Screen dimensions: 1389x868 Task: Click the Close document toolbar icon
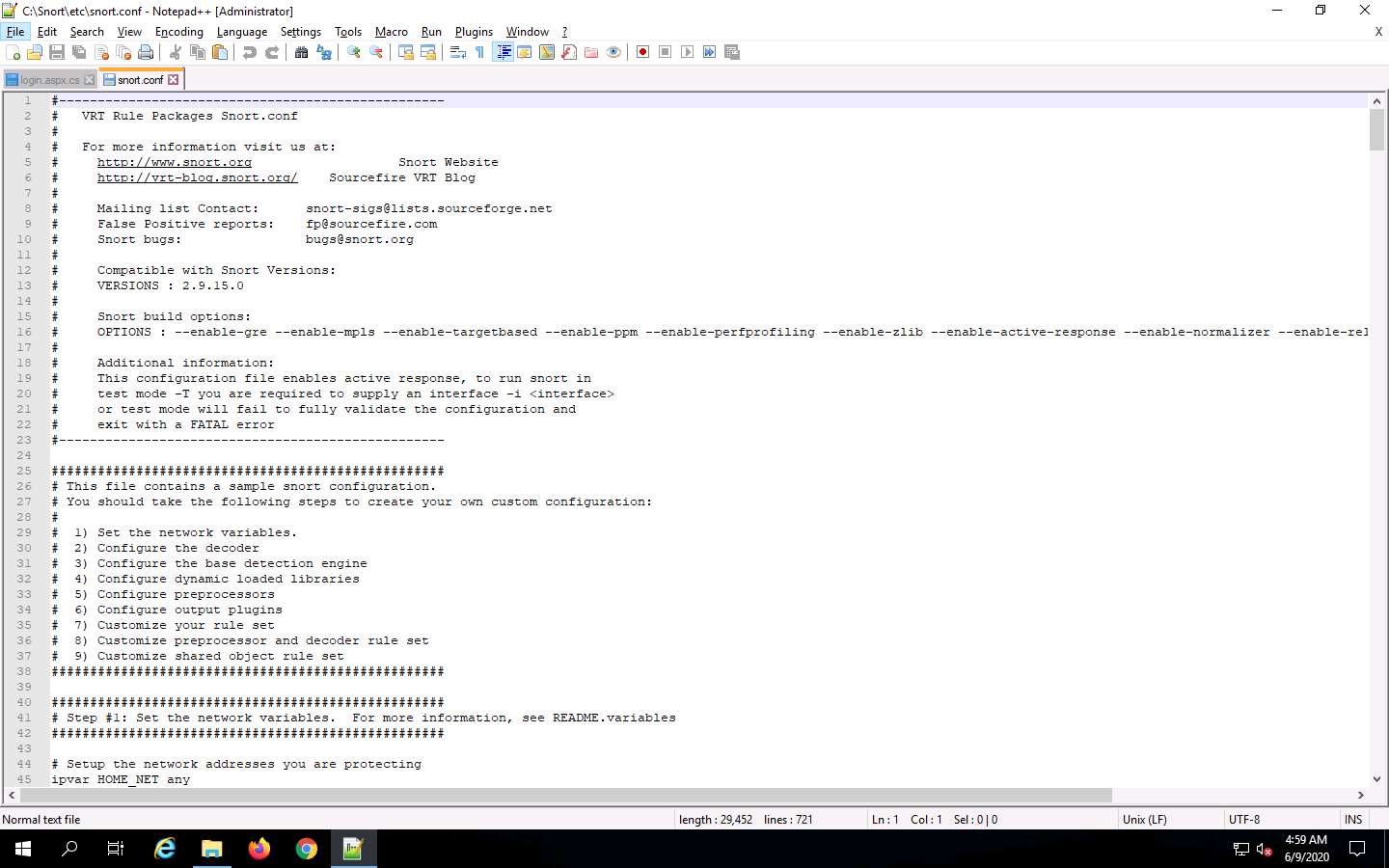(101, 52)
